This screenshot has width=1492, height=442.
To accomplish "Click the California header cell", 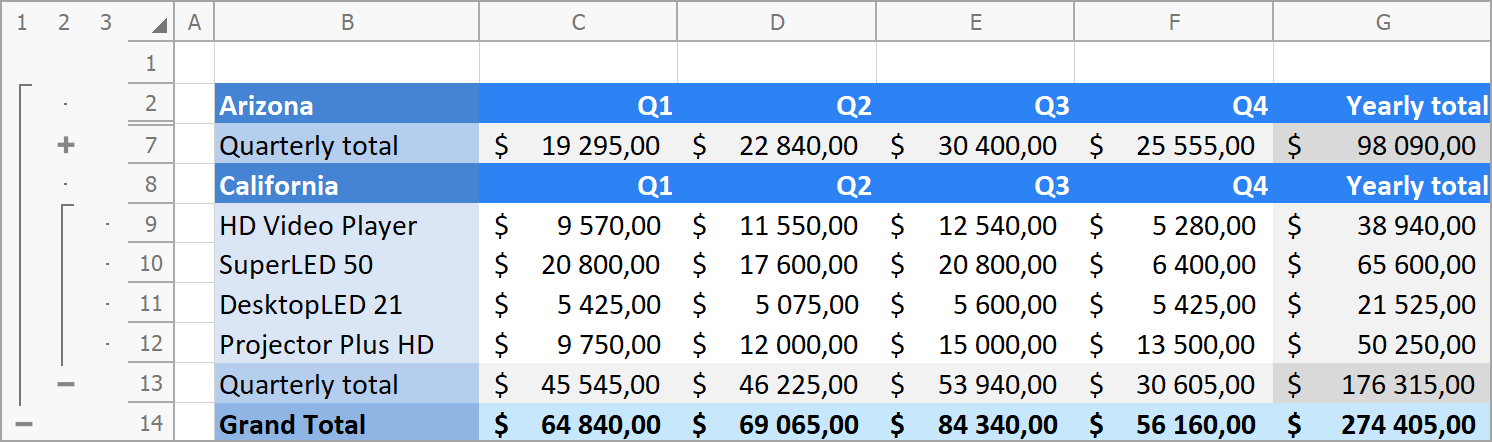I will point(346,185).
